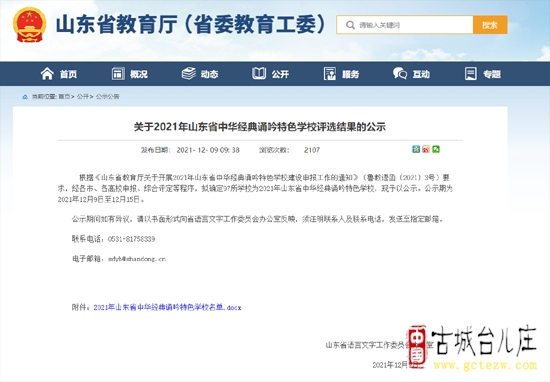Click the green WeChat share icon
550x382 pixels.
coord(436,149)
